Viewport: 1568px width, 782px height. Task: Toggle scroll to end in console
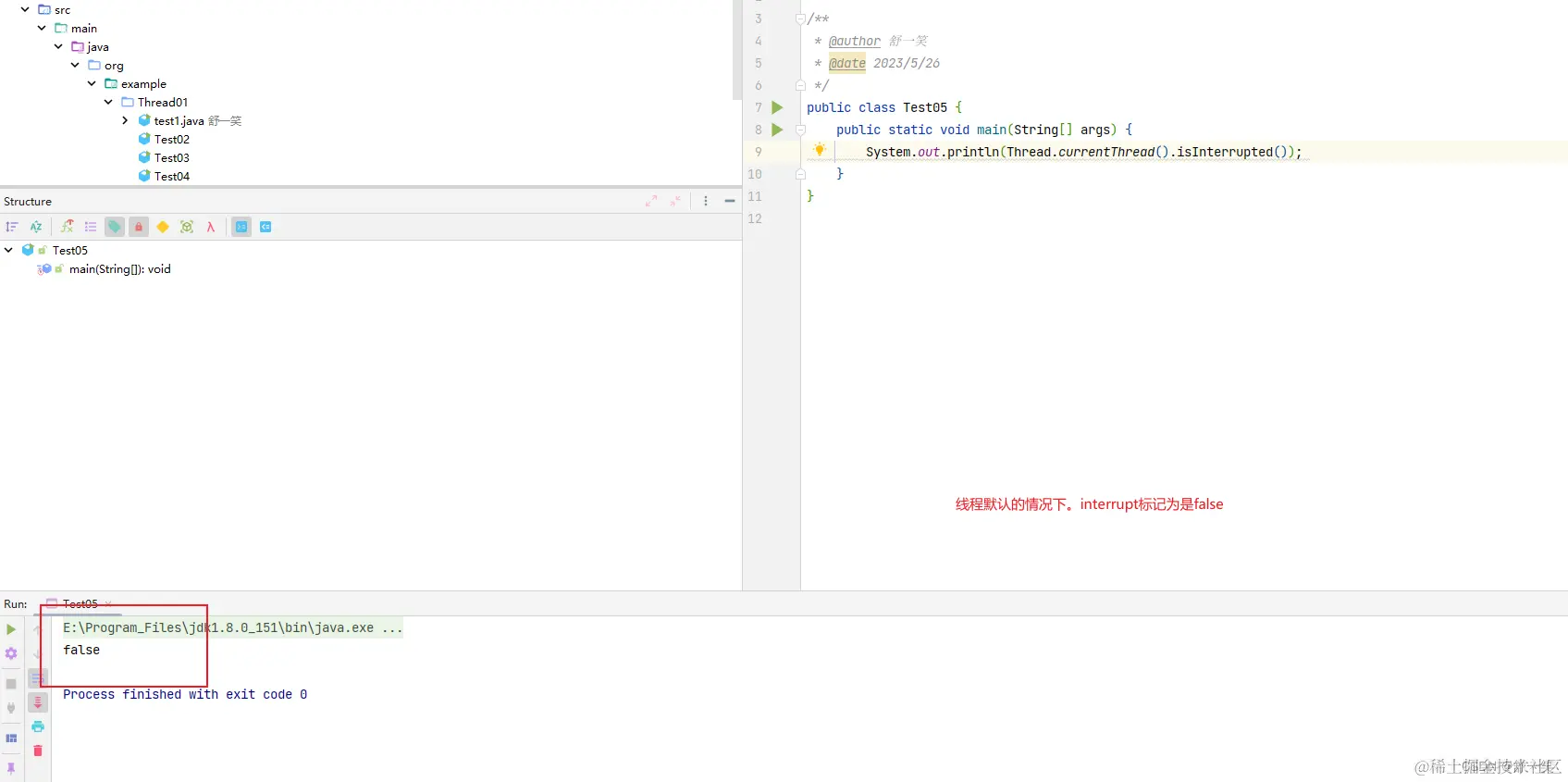coord(37,702)
